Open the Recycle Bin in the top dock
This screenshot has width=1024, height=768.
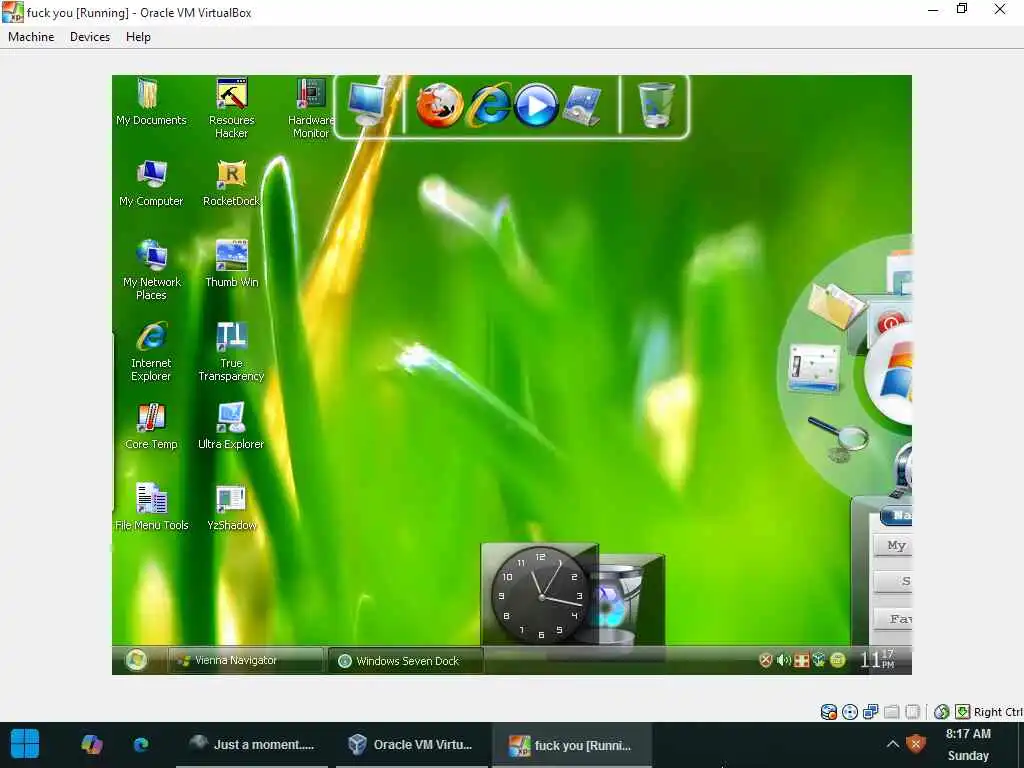[655, 104]
